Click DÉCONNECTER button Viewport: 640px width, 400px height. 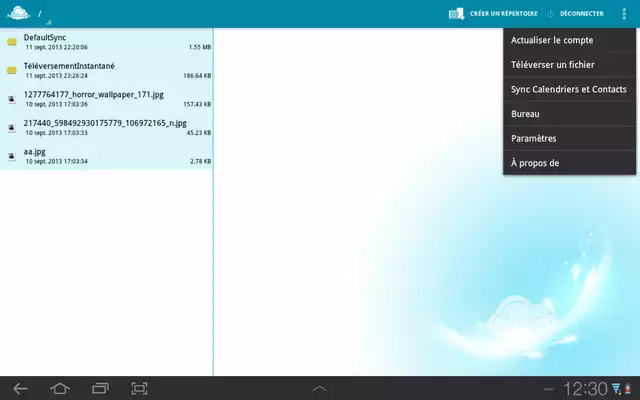582,14
